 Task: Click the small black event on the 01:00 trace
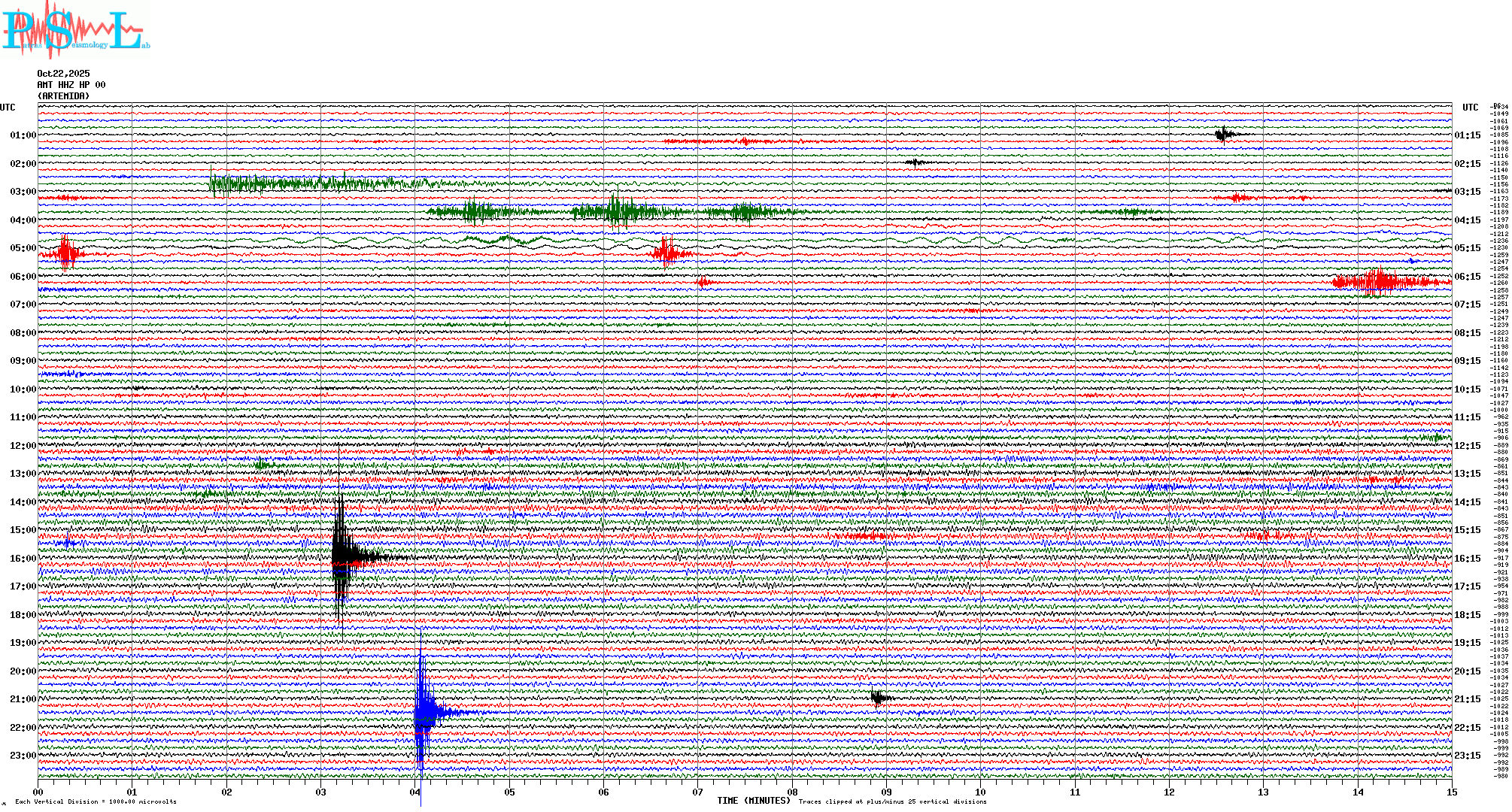click(1224, 135)
